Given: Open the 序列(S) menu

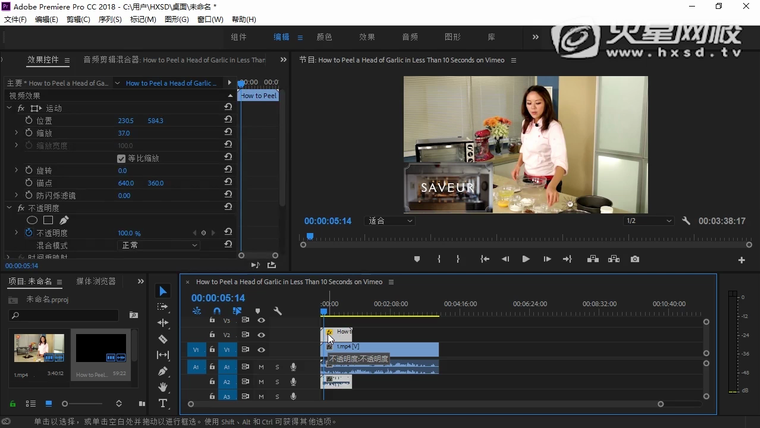Looking at the screenshot, I should click(110, 19).
